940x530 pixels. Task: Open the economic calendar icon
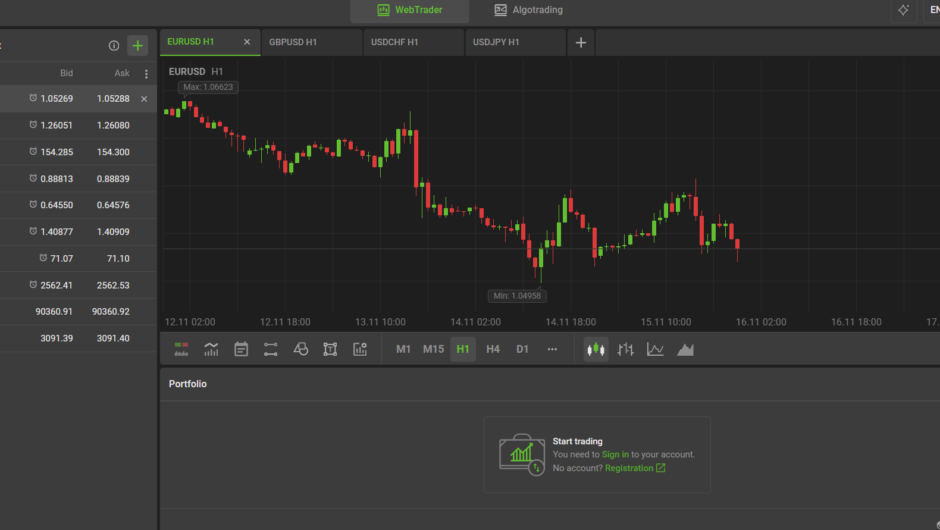[x=241, y=350]
